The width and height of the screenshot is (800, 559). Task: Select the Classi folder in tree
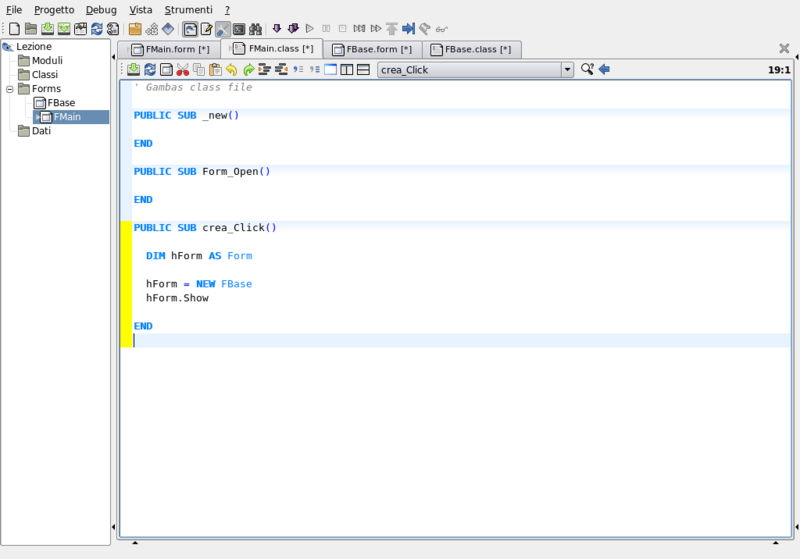[x=44, y=74]
